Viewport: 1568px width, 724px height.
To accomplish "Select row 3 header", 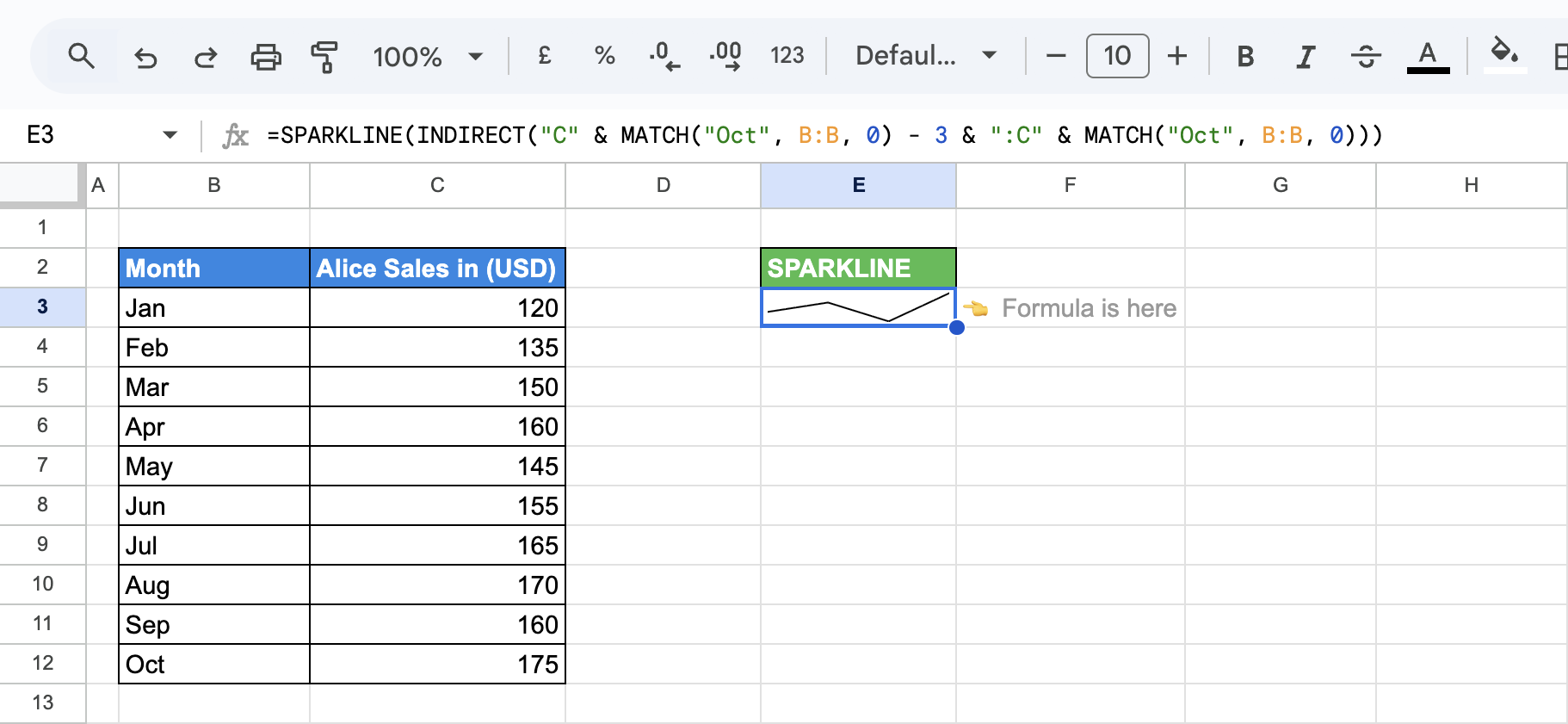I will click(x=42, y=307).
